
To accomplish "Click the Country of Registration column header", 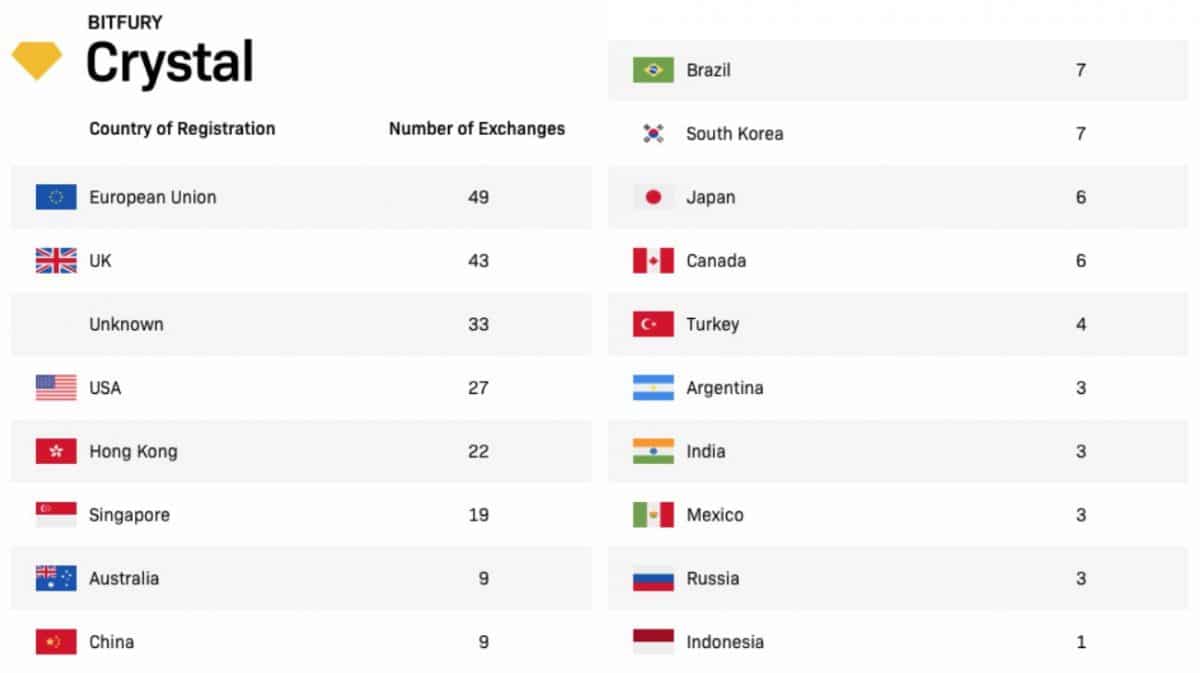I will (182, 128).
